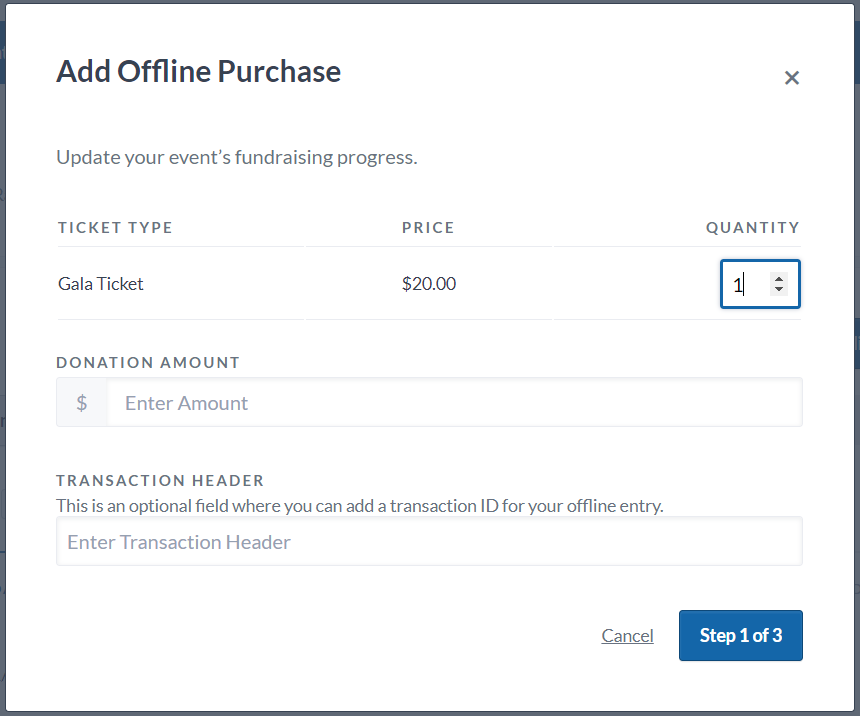Click the TICKET TYPE column header

115,228
